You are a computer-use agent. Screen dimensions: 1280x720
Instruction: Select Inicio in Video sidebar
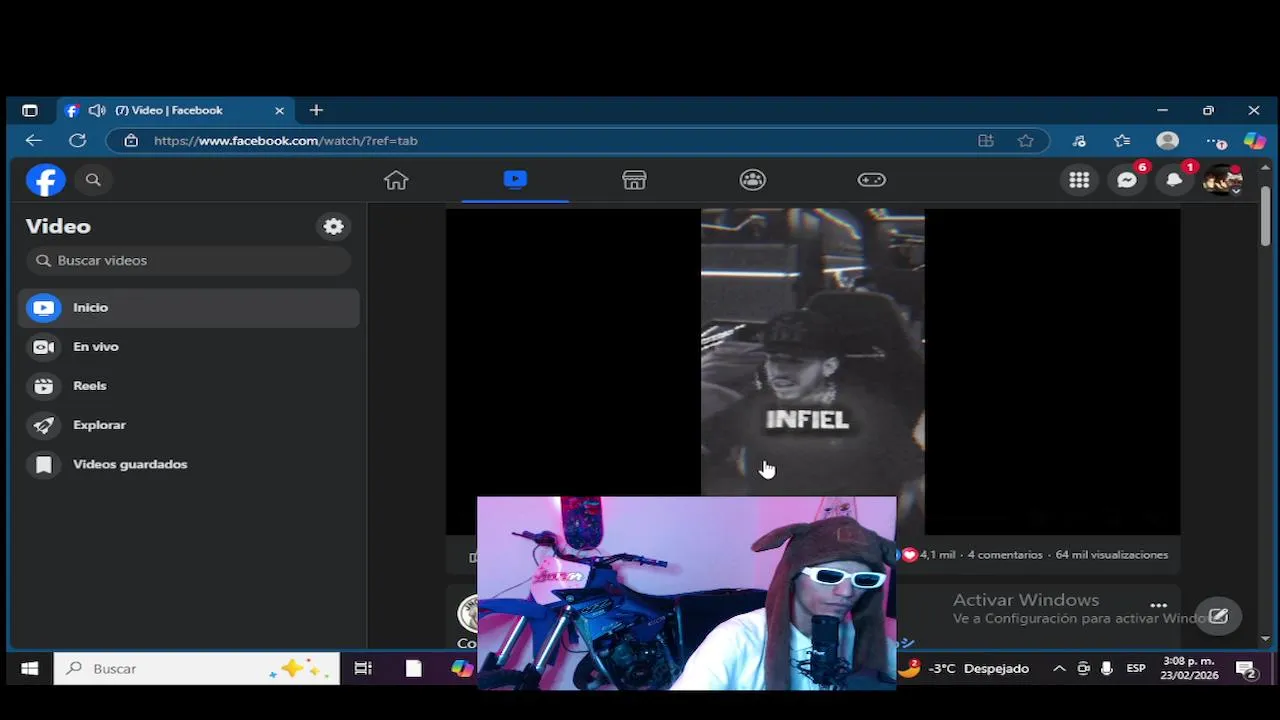188,307
